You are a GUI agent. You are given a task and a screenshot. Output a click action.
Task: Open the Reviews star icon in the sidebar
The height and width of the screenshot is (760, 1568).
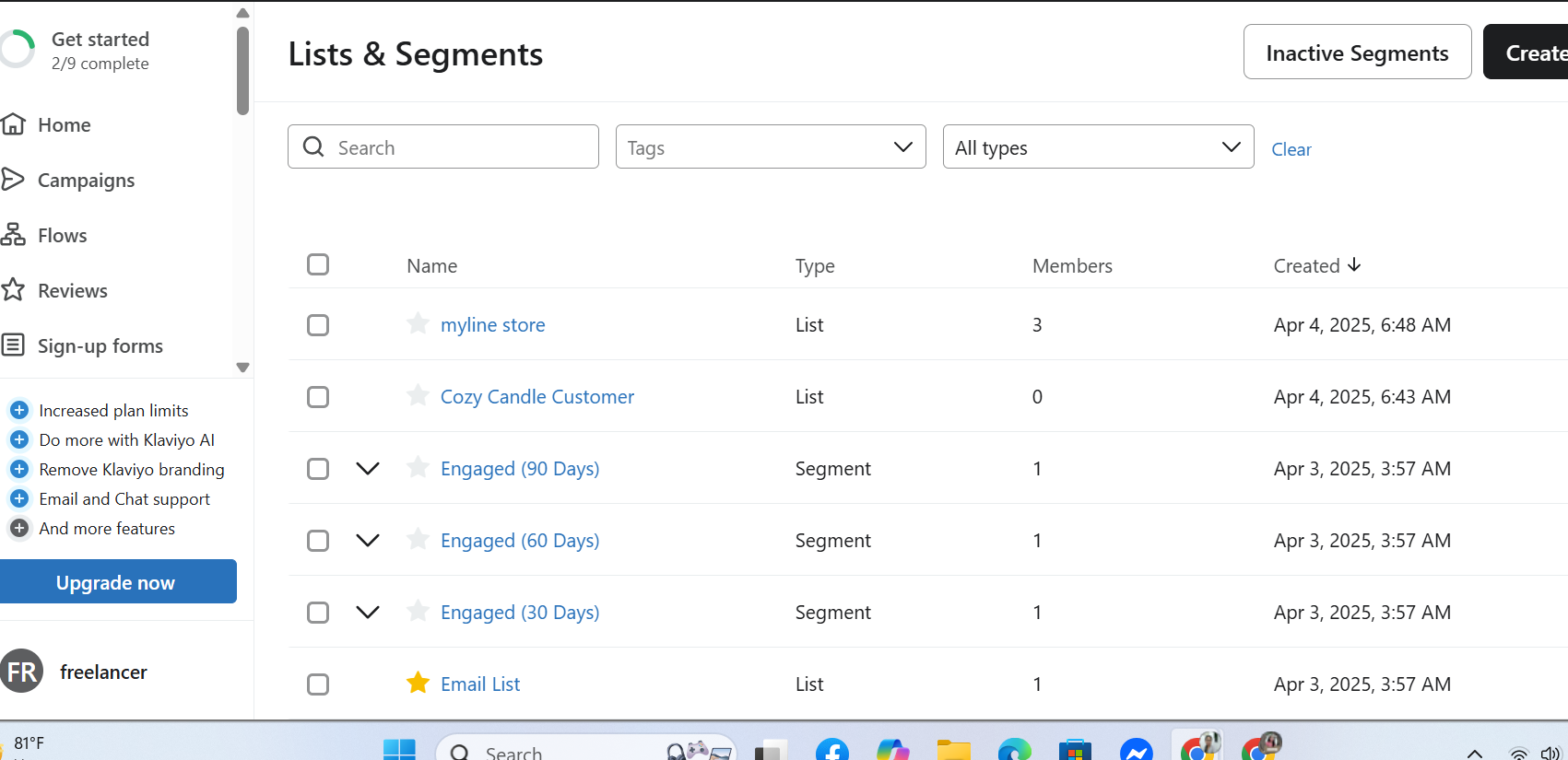pos(13,290)
